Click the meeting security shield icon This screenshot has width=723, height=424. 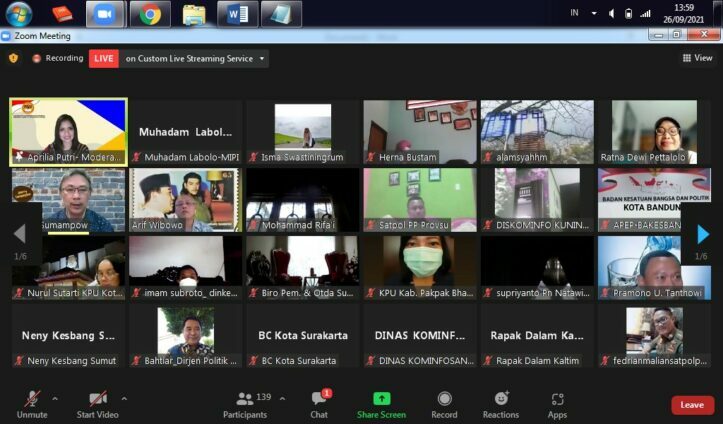tap(13, 58)
